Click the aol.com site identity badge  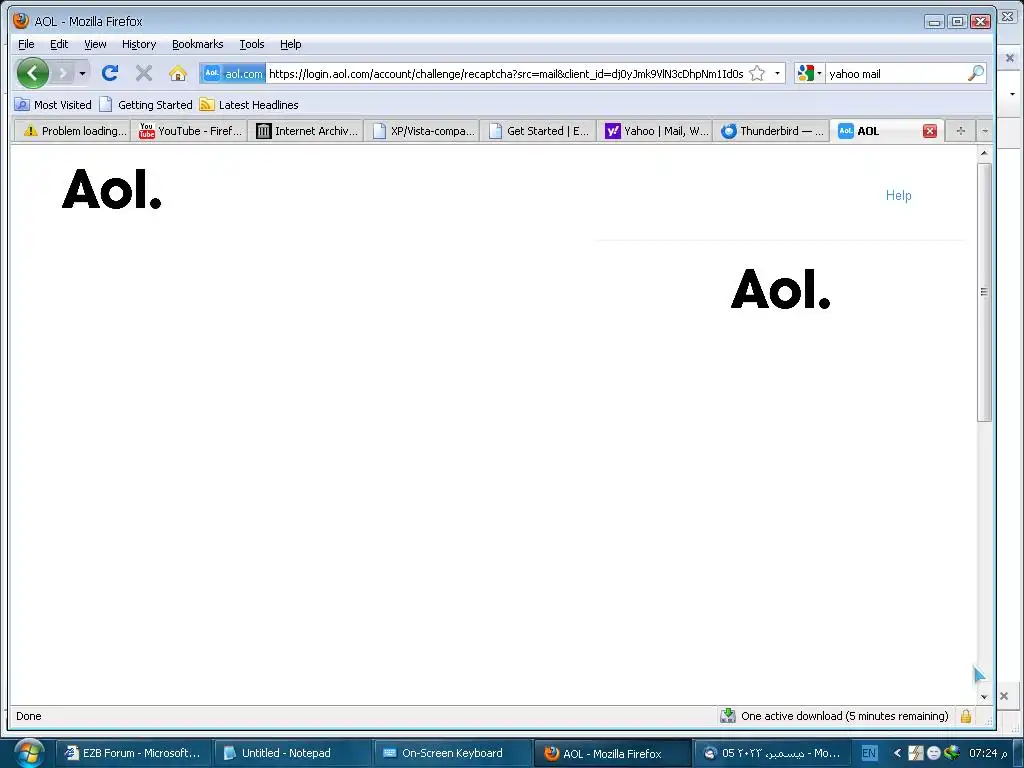(x=232, y=74)
